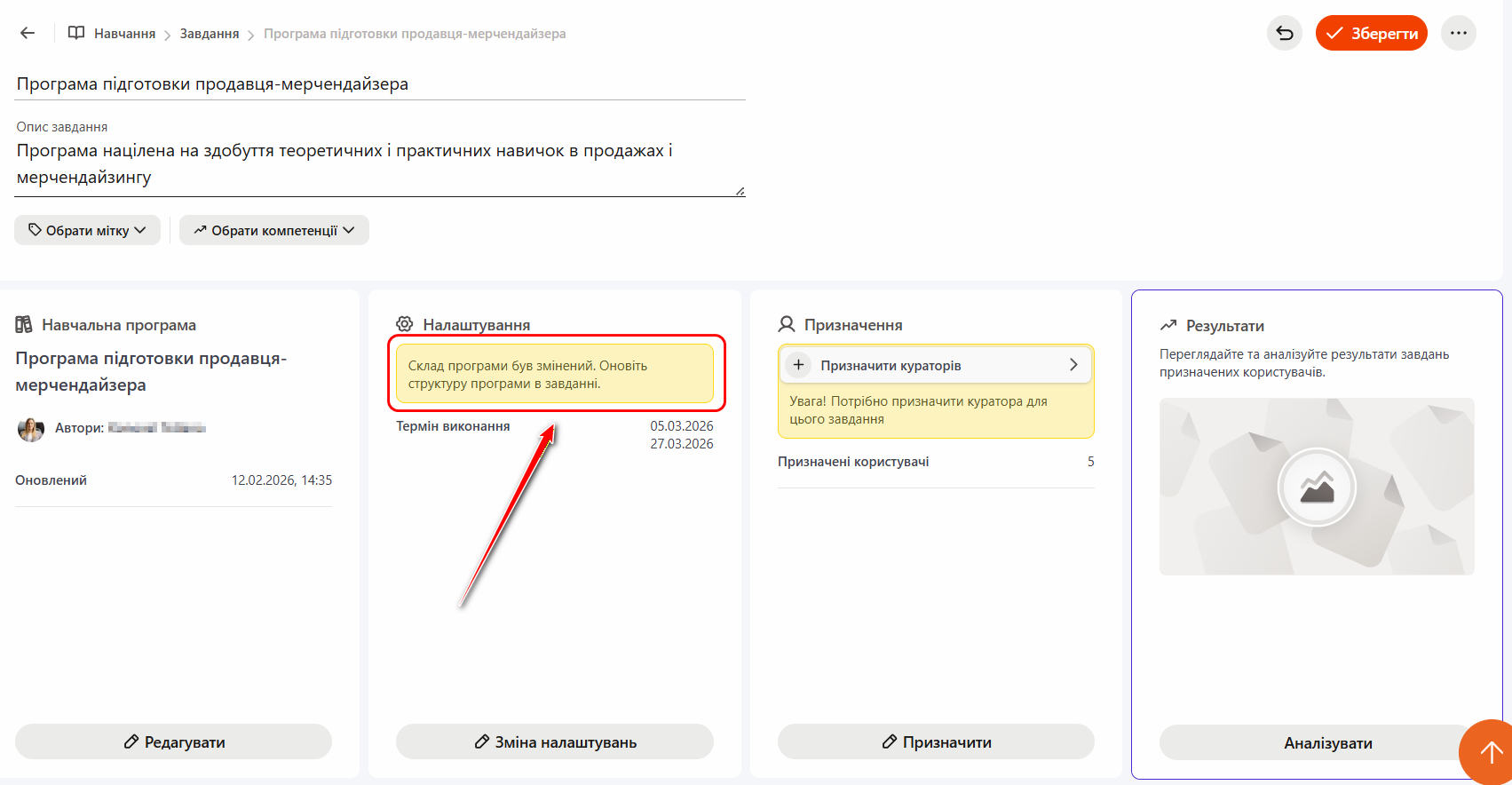Click the scroll-to-top orange arrow
Viewport: 1512px width, 785px height.
[1490, 752]
